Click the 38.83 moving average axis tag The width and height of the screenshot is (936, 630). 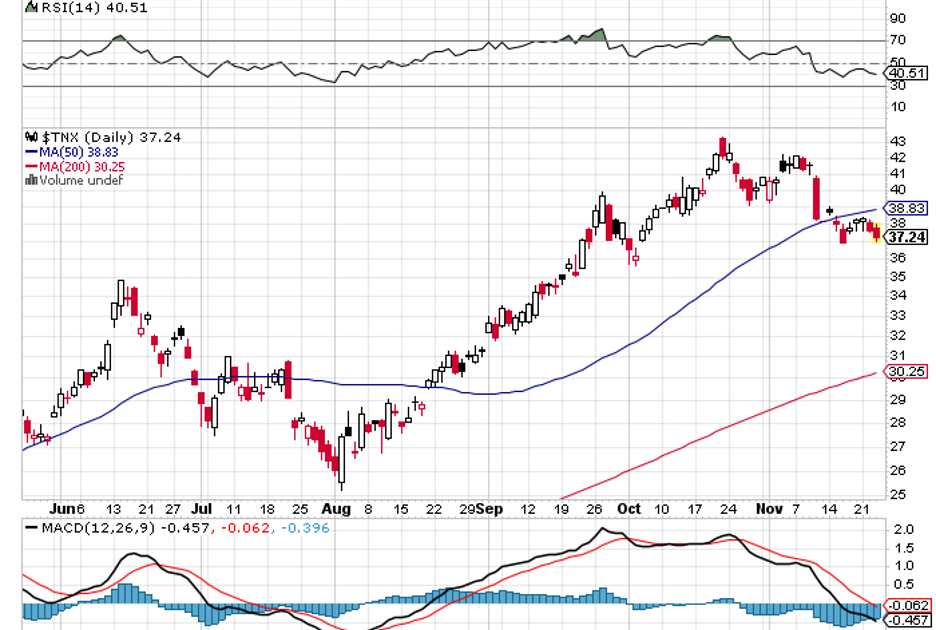[x=908, y=209]
